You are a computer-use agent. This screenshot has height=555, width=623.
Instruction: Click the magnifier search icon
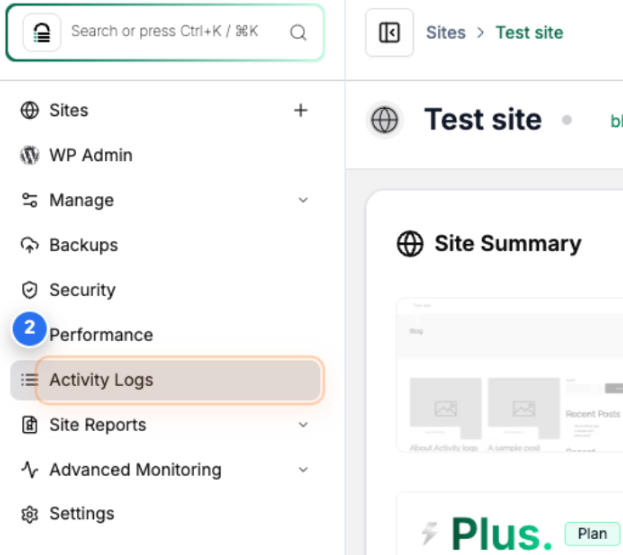point(298,33)
